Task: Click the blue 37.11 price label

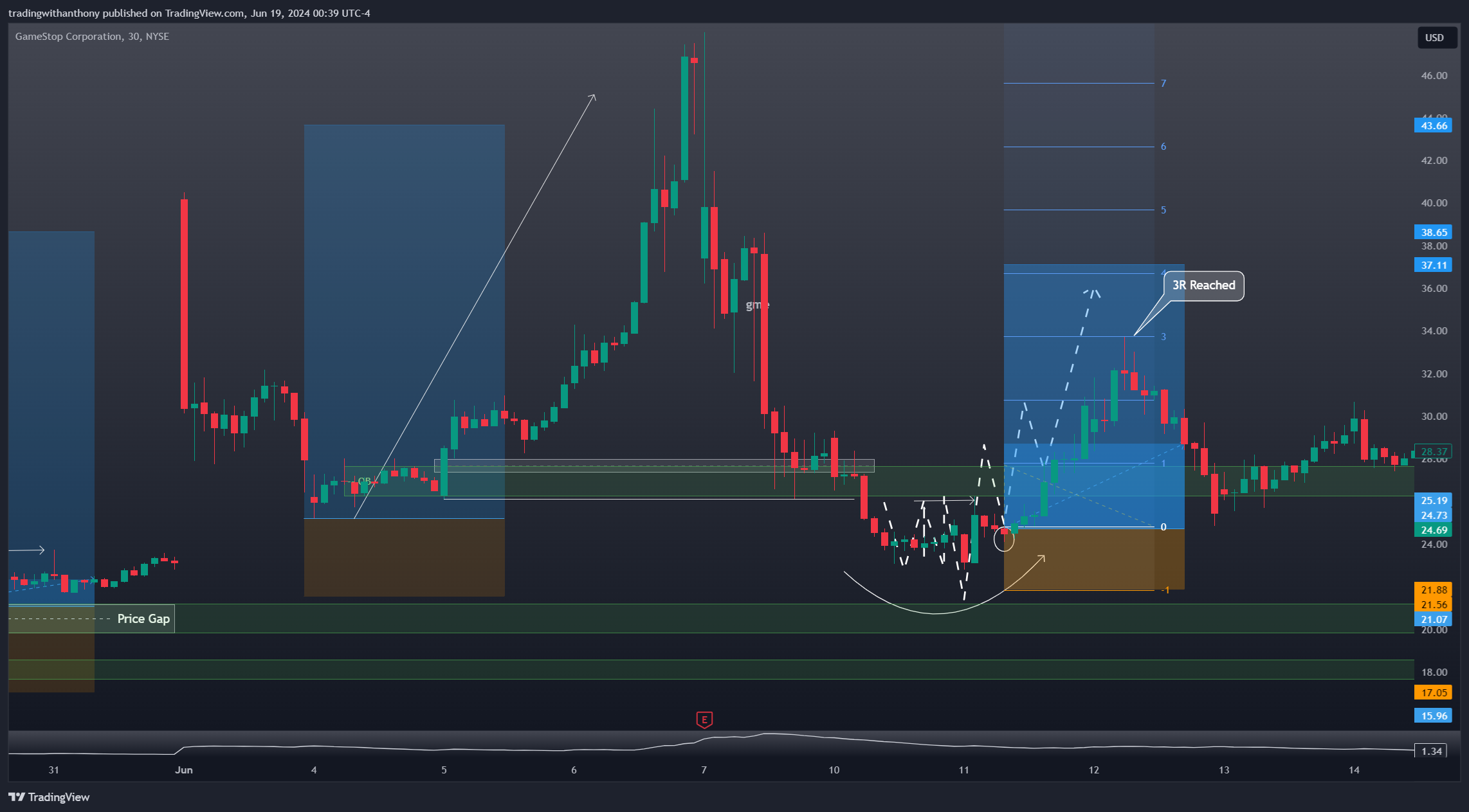Action: tap(1433, 265)
